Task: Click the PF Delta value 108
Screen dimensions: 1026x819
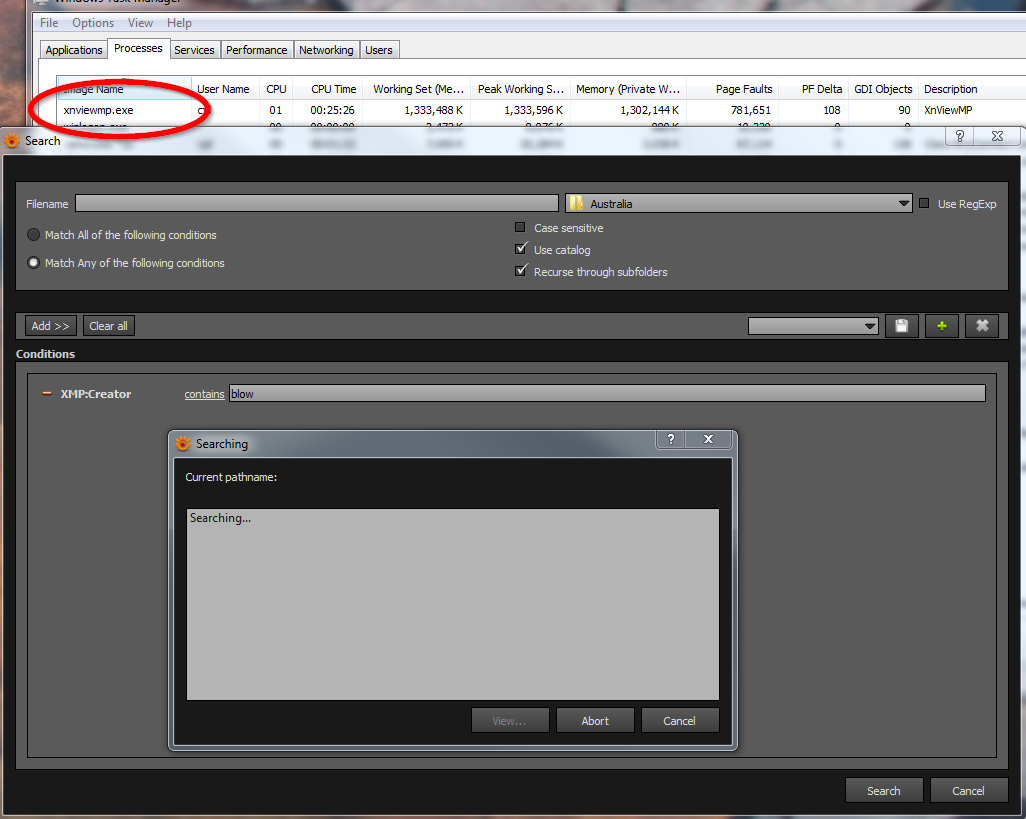Action: (x=832, y=110)
